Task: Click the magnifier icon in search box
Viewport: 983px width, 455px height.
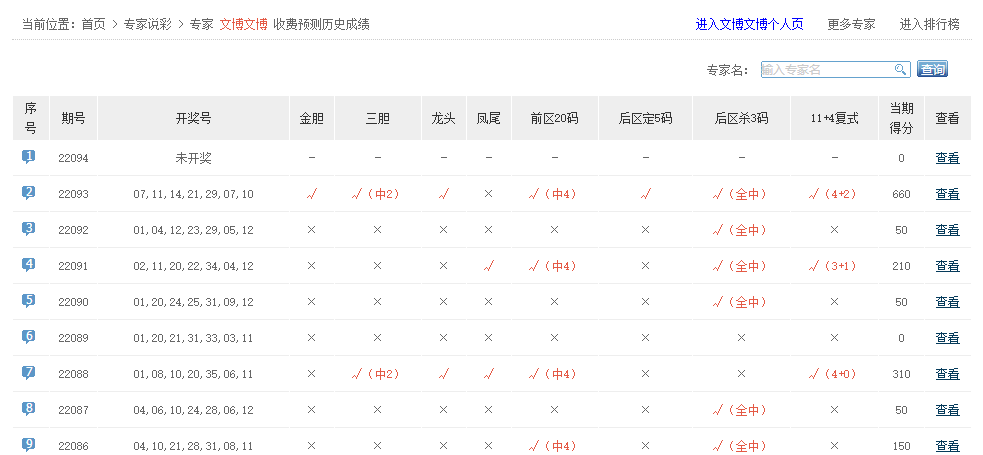Action: coord(900,69)
